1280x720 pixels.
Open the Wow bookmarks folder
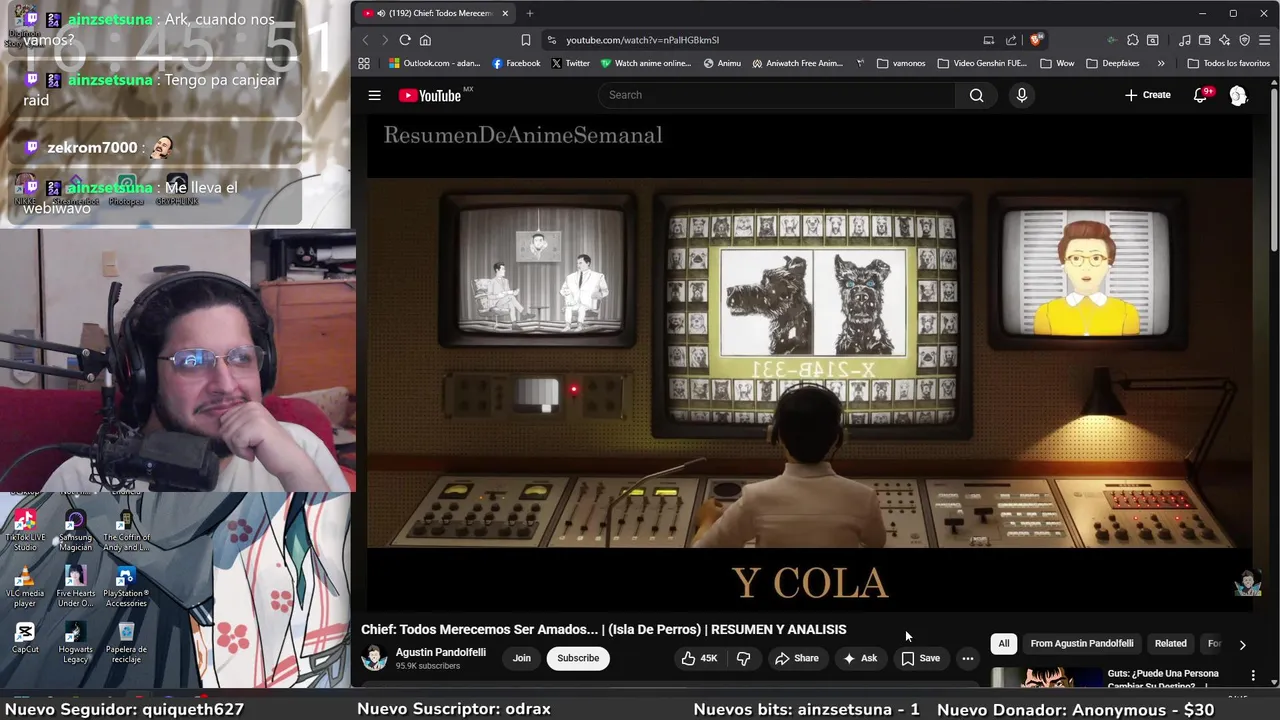coord(1057,63)
